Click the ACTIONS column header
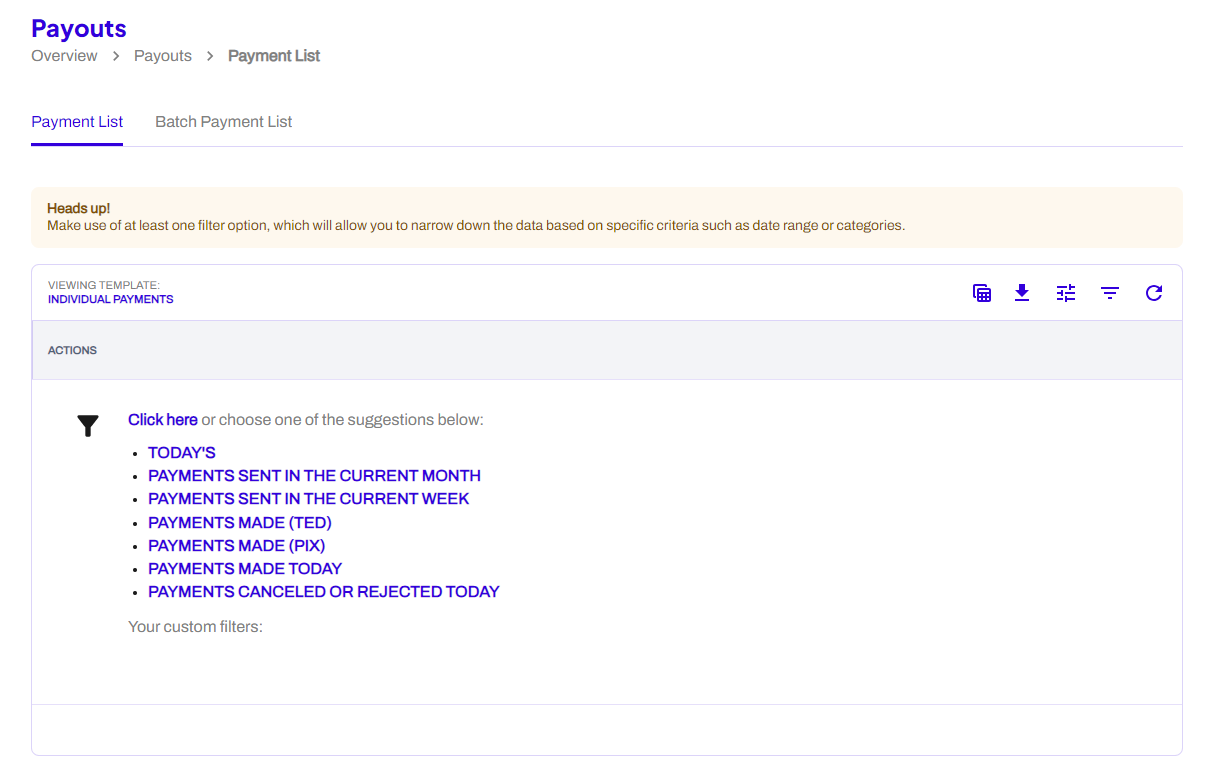 (73, 351)
